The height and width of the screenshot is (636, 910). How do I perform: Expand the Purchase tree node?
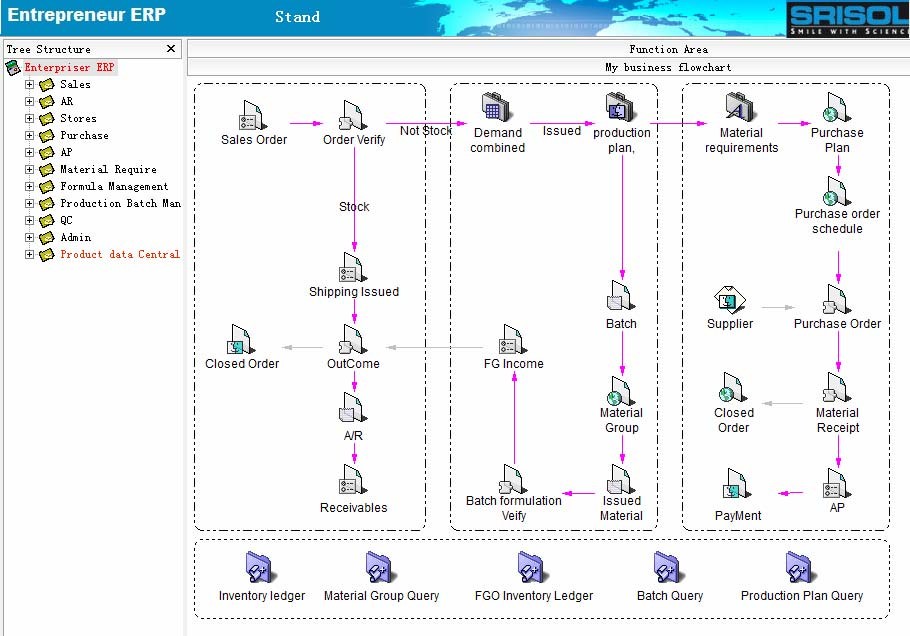coord(29,135)
